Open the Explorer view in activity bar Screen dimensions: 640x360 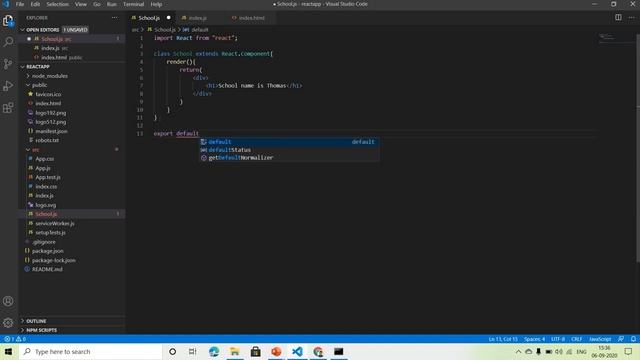(x=8, y=21)
